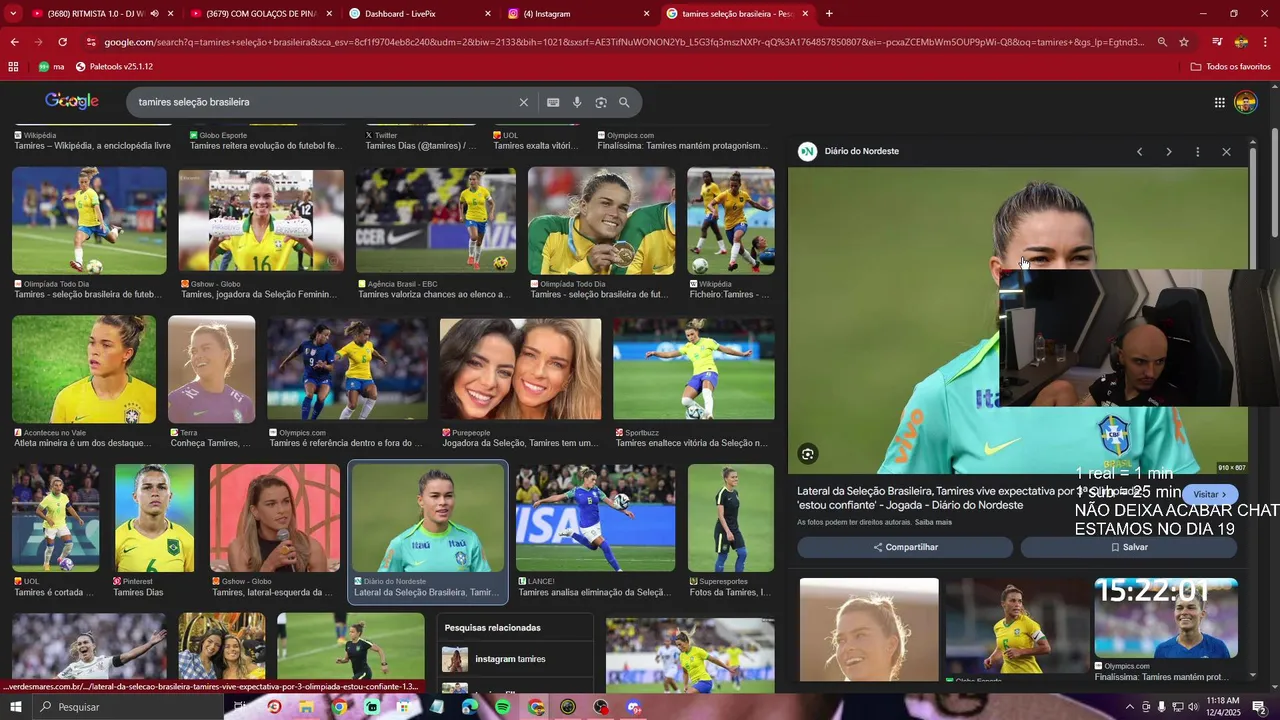Close the image preview panel
The image size is (1280, 720).
click(1226, 152)
